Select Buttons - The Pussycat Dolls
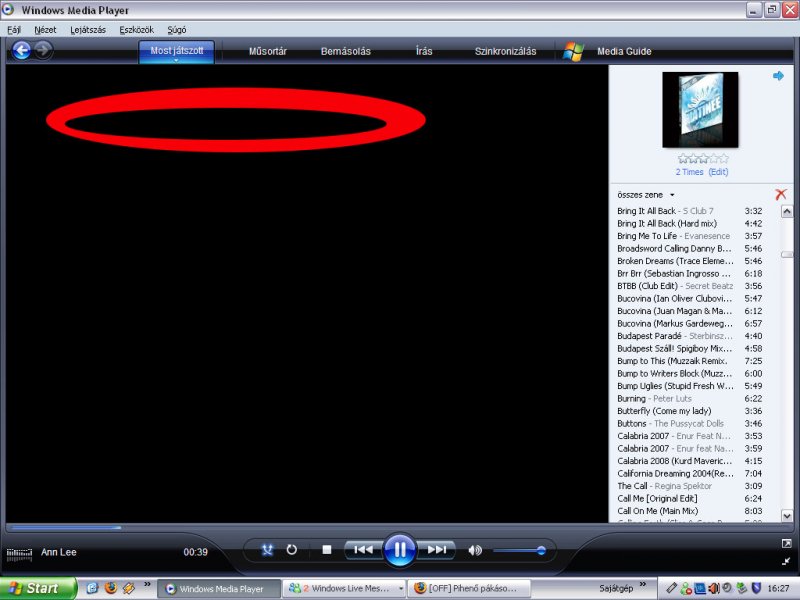The width and height of the screenshot is (800, 600). [689, 423]
